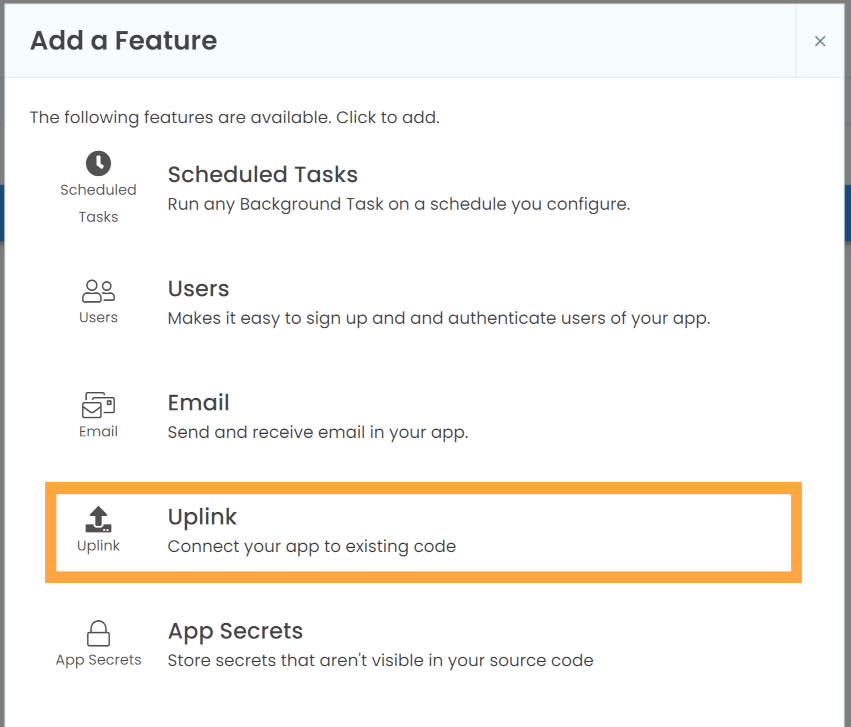Screen dimensions: 851x727
Task: Click the App Secrets heading text
Action: tap(235, 631)
